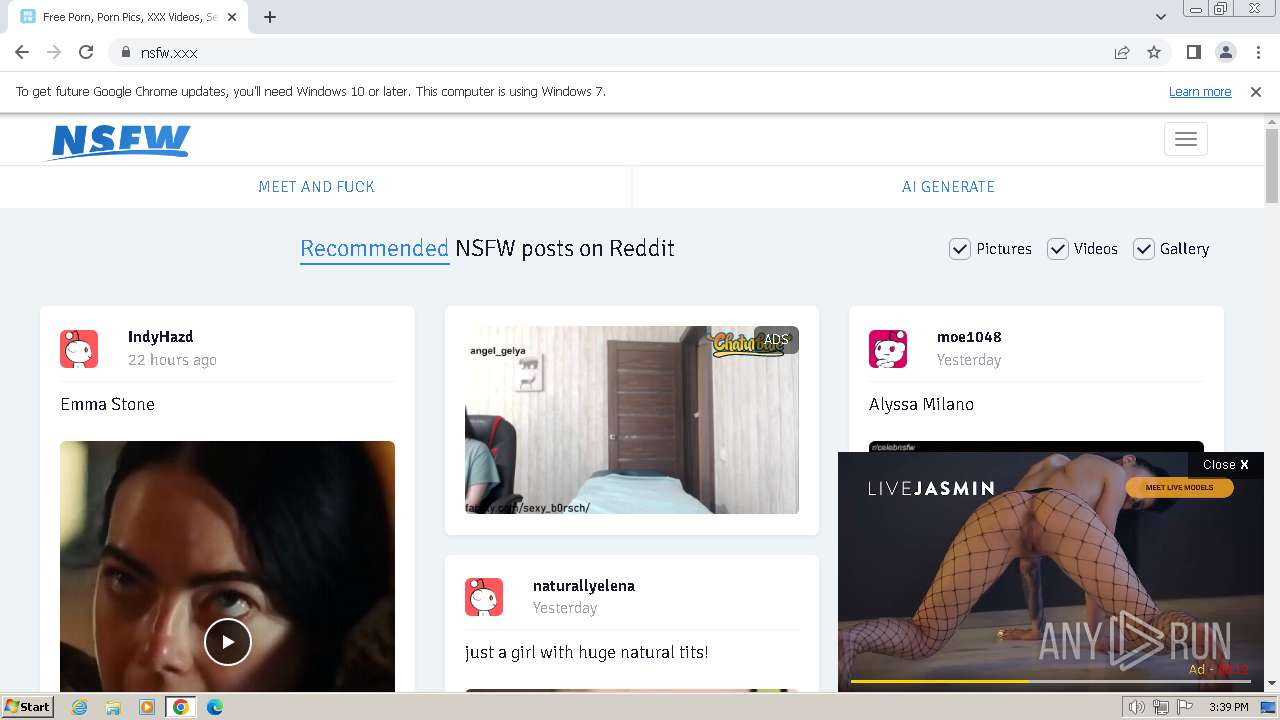Open a new tab with the plus icon
Viewport: 1280px width, 720px height.
[x=270, y=17]
